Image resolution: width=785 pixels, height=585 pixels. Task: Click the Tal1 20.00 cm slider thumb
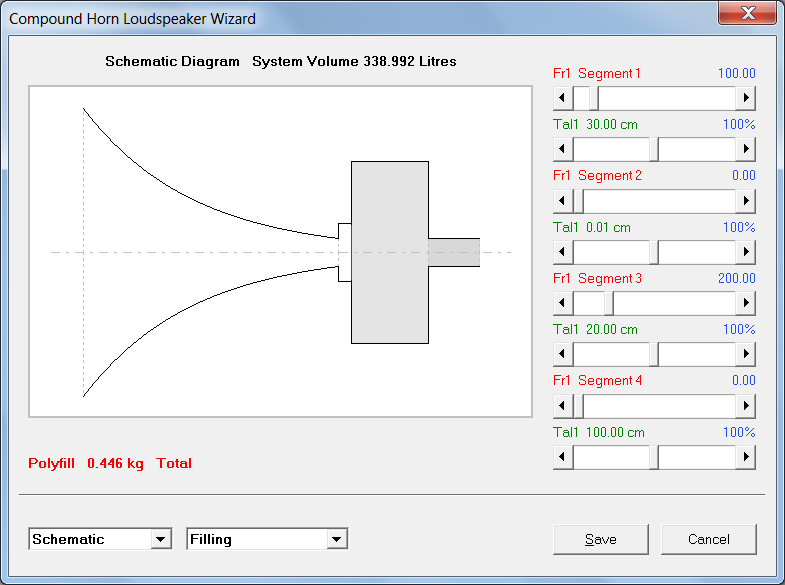654,354
